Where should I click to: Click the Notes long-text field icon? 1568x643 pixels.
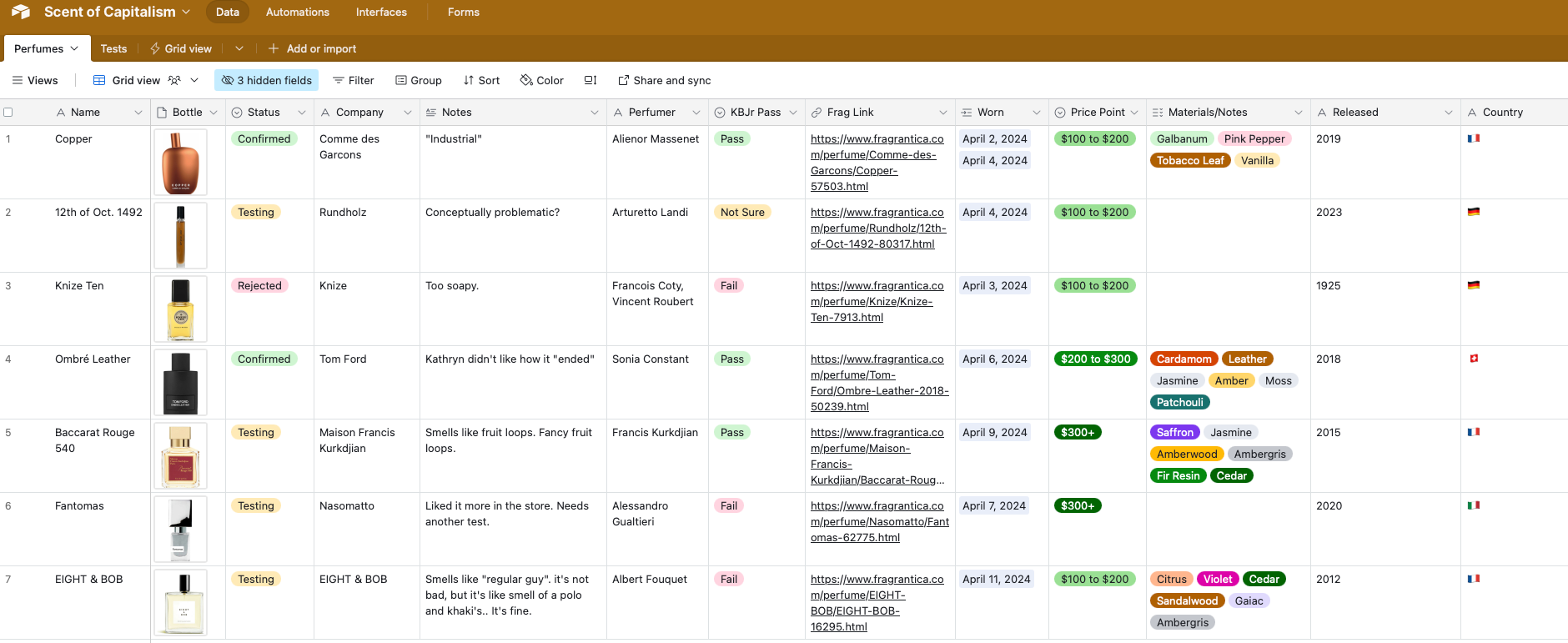431,112
